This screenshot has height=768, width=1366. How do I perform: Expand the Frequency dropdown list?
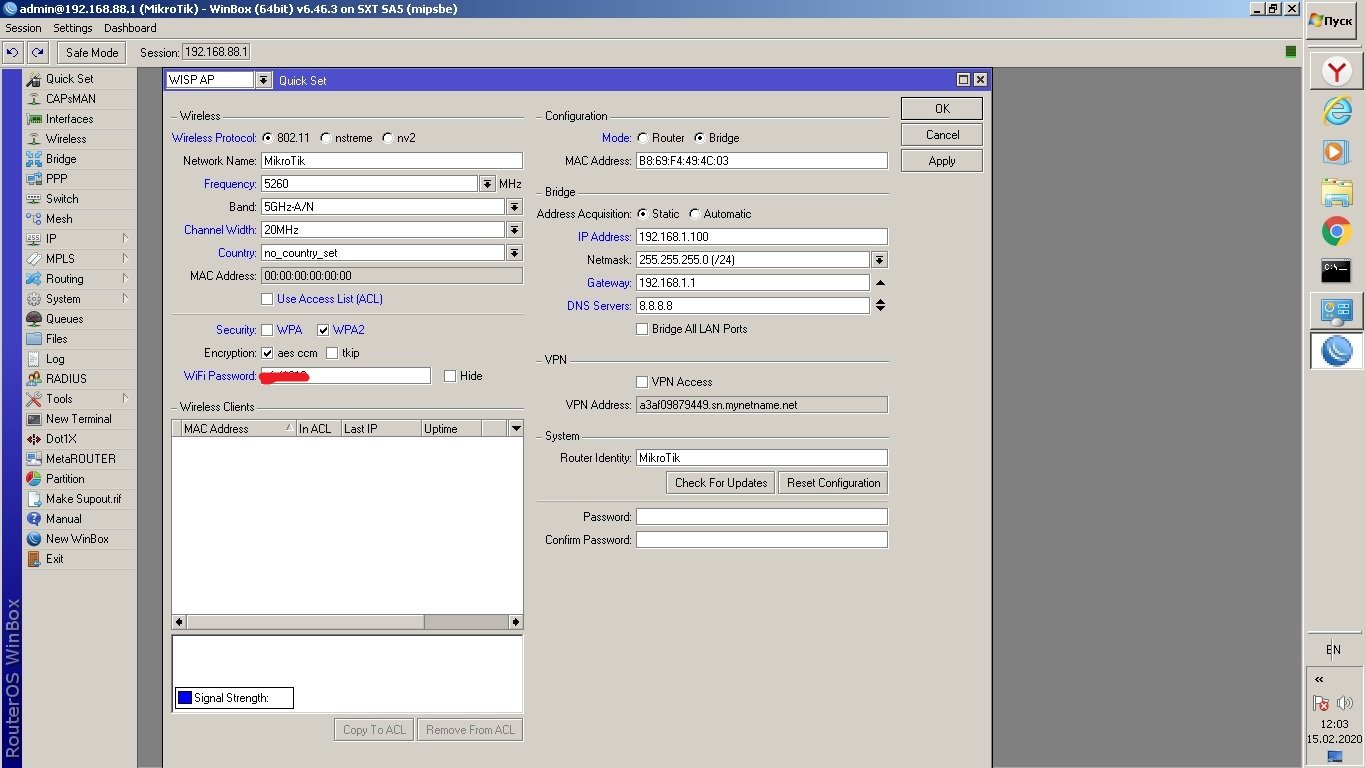[x=488, y=184]
